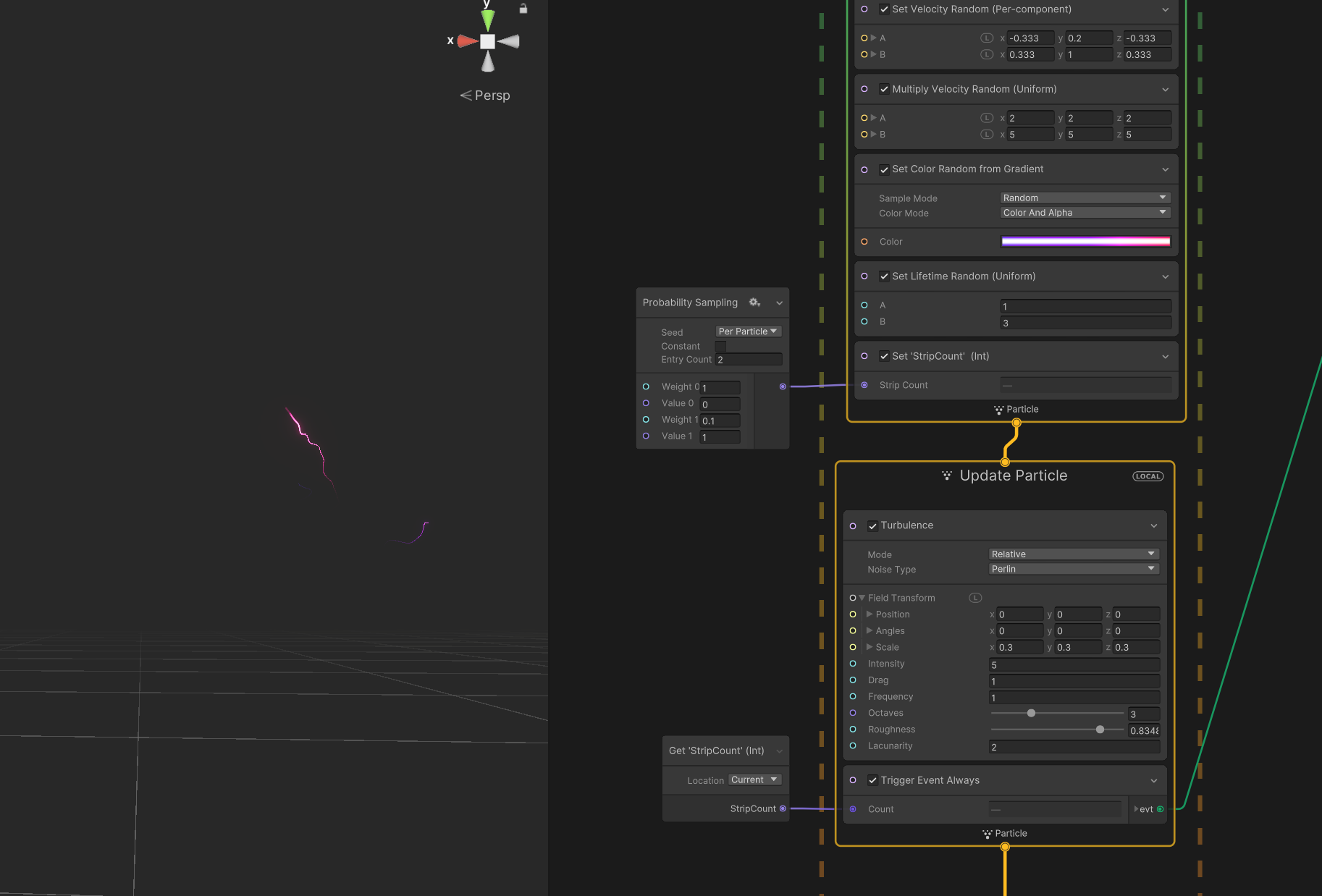
Task: Open the Probability Sampling settings gear
Action: click(x=754, y=303)
